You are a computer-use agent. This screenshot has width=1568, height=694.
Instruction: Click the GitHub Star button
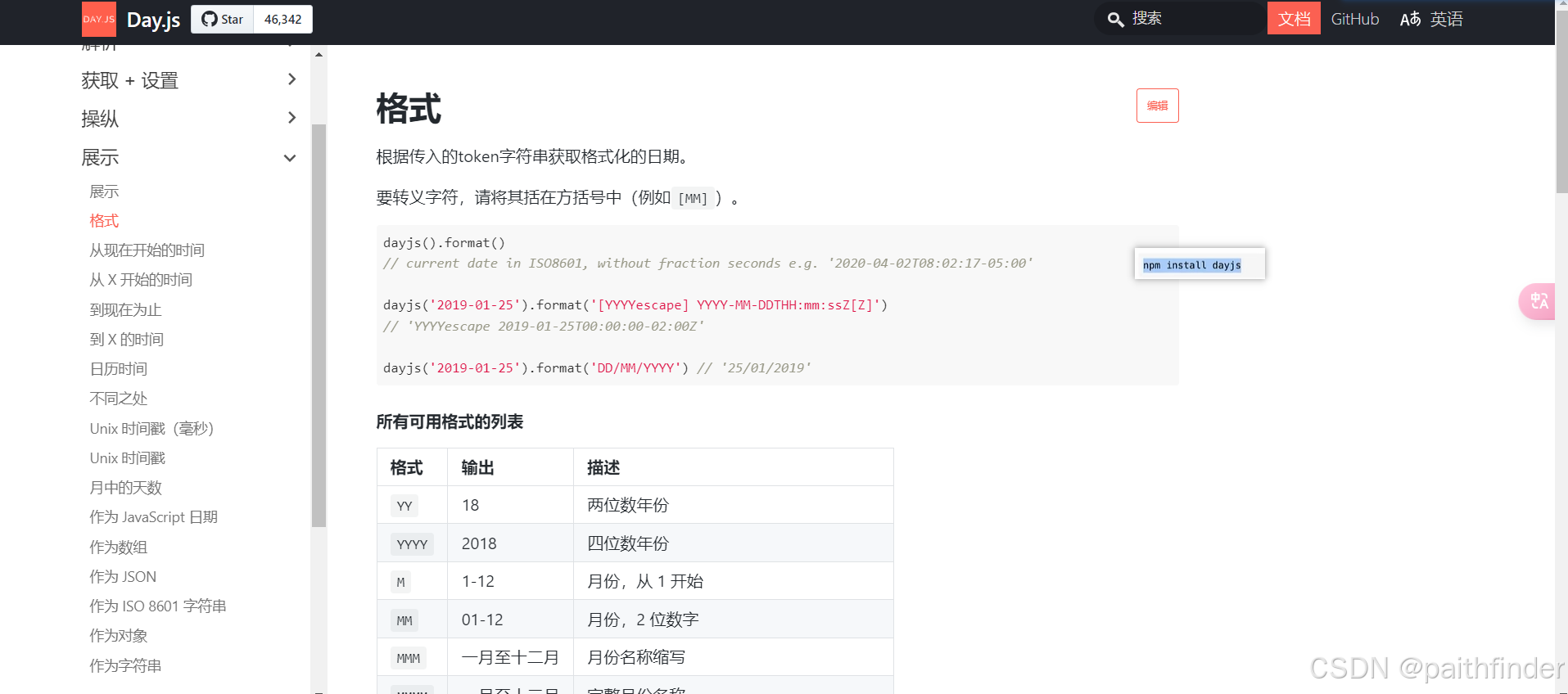223,19
